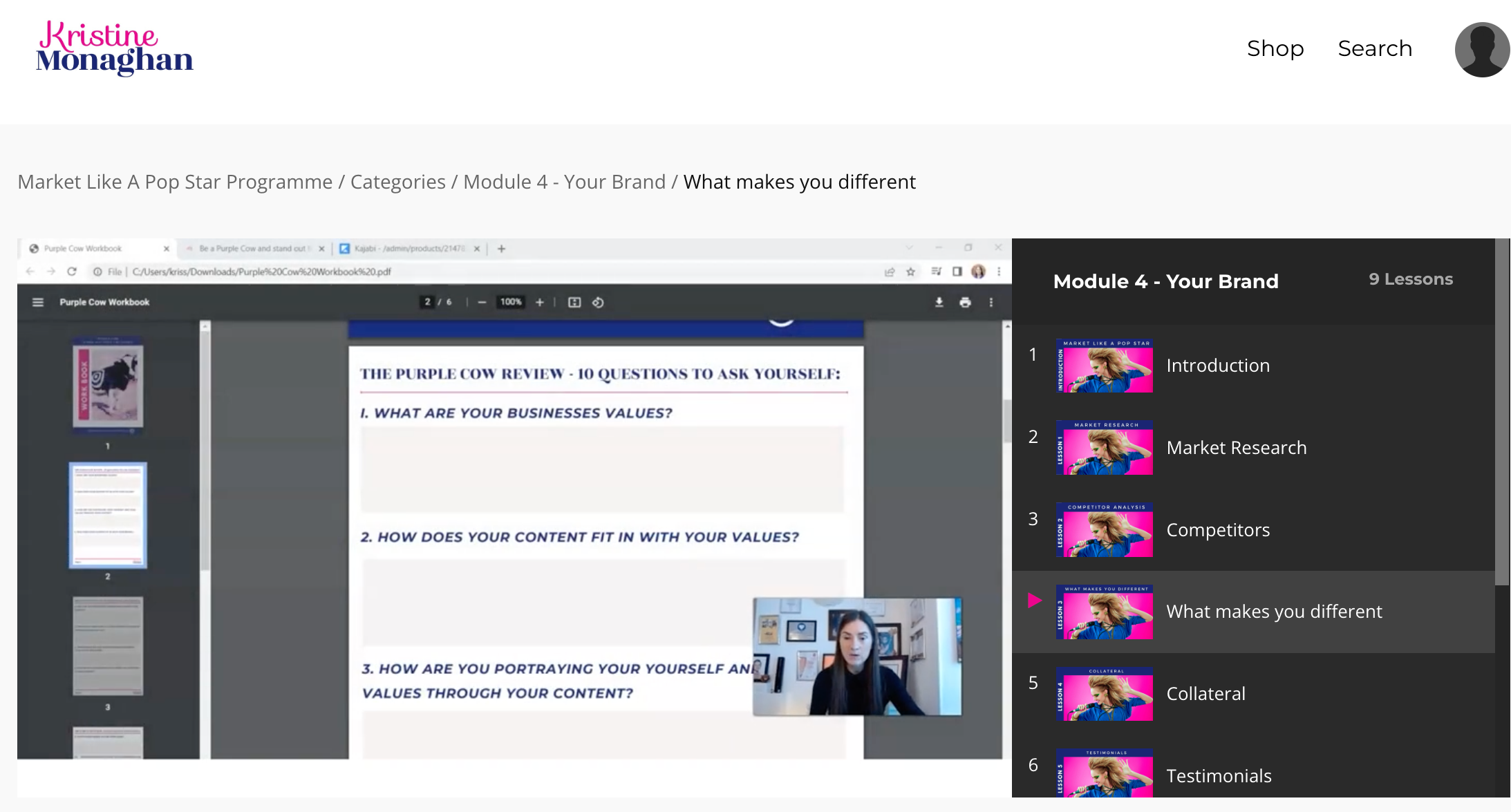Open Search in the top navigation
The image size is (1511, 812).
(x=1374, y=48)
